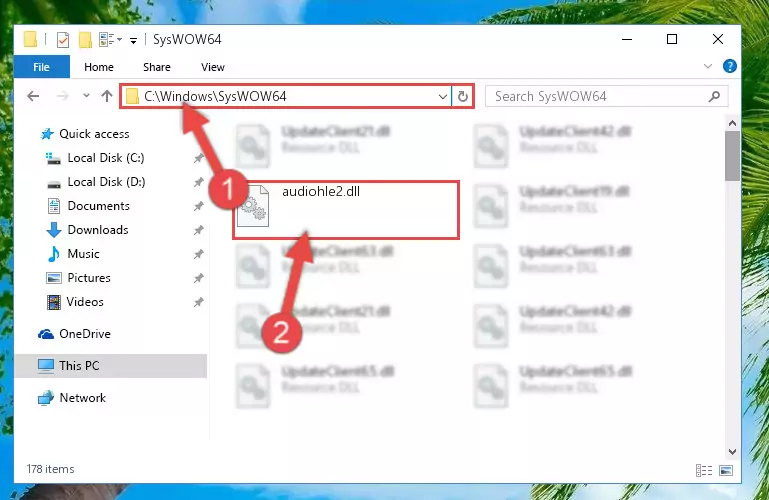Switch to Details view via the status bar icon
This screenshot has width=769, height=500.
click(x=704, y=471)
